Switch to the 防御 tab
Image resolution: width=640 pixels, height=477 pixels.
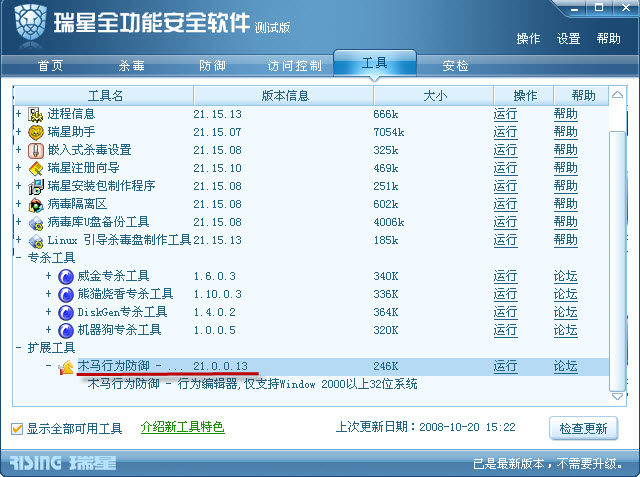coord(212,66)
